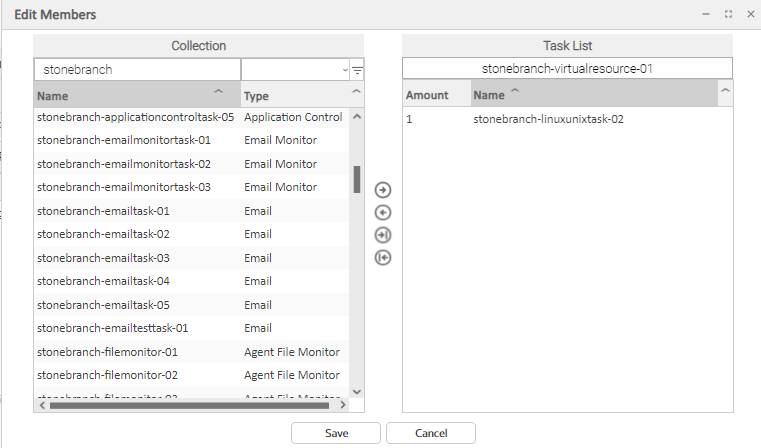Image resolution: width=761 pixels, height=448 pixels.
Task: Click the Collection horizontal scrollbar
Action: [x=190, y=405]
